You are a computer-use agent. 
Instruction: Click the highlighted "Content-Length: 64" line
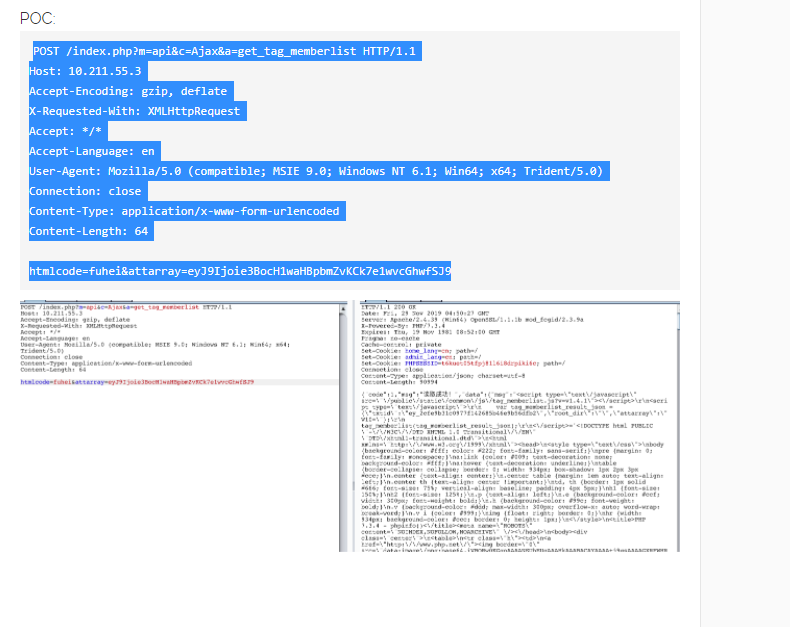tap(89, 231)
